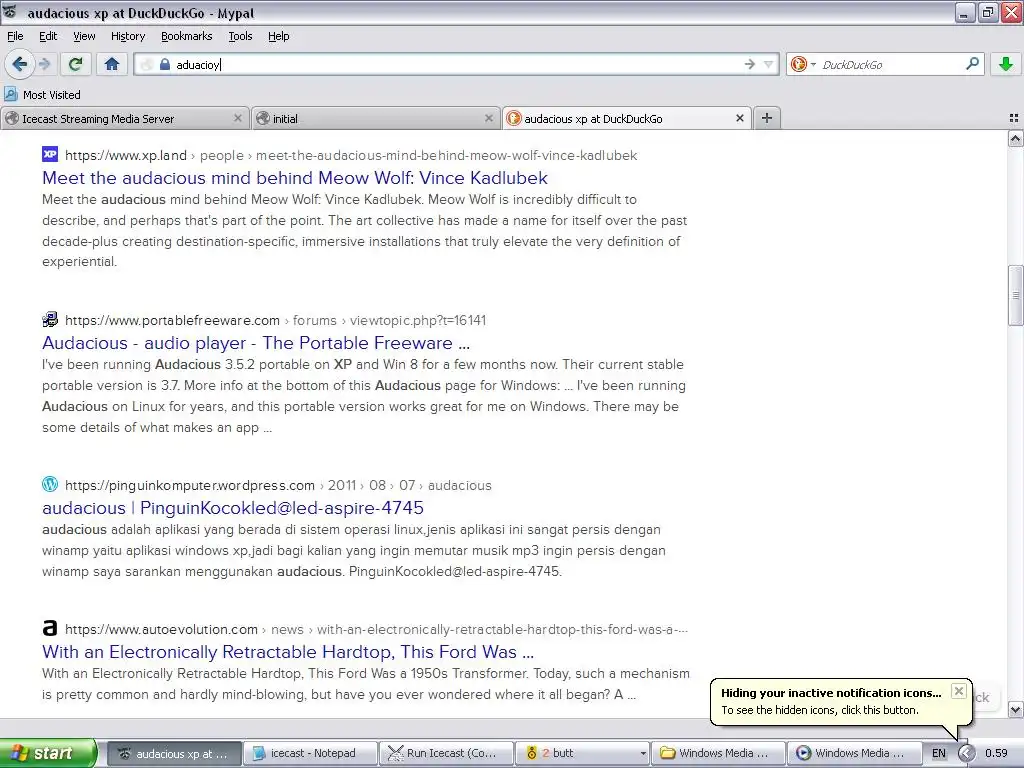The height and width of the screenshot is (768, 1024).
Task: Open Audacious audio player Portable Freeware link
Action: click(256, 343)
